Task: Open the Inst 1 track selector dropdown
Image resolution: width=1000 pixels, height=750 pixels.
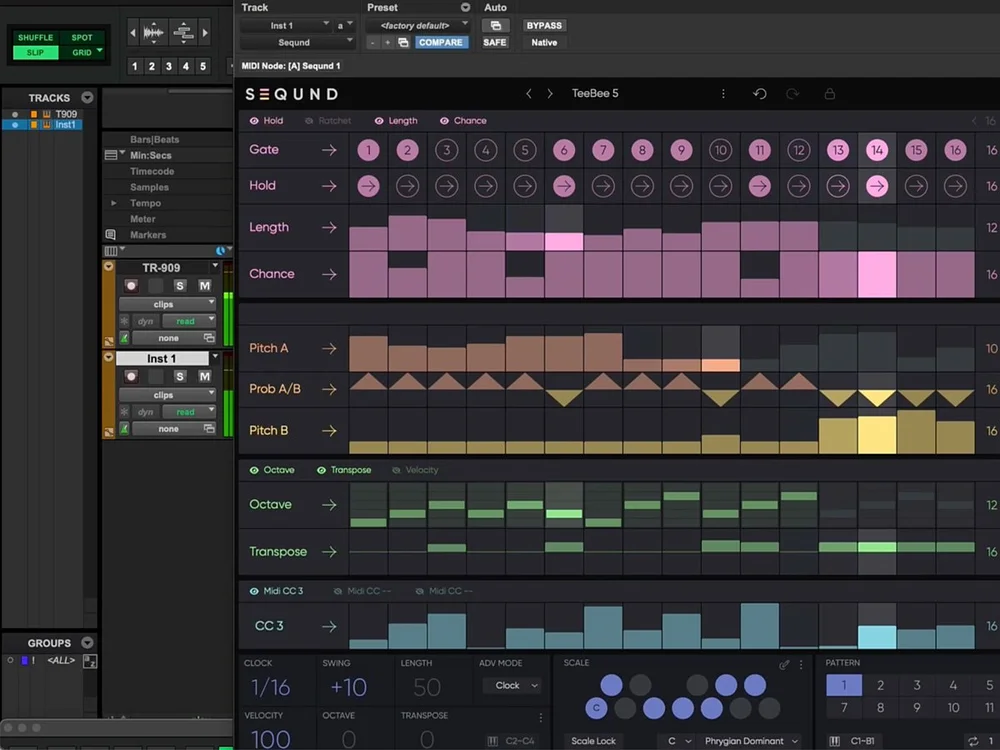Action: coord(286,26)
